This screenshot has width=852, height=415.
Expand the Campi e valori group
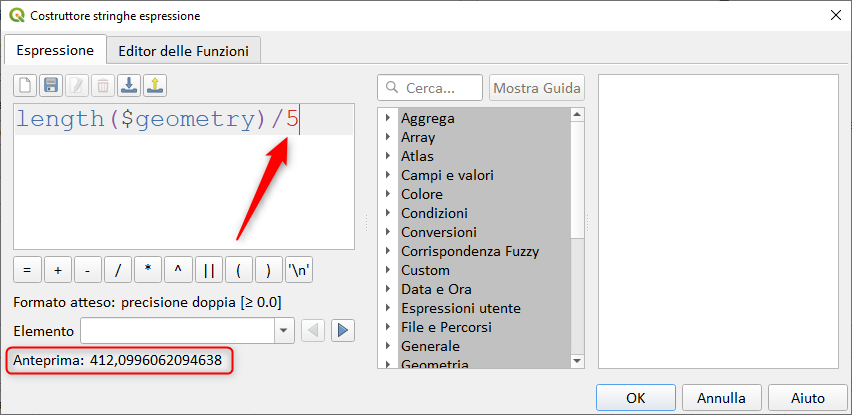[x=388, y=175]
